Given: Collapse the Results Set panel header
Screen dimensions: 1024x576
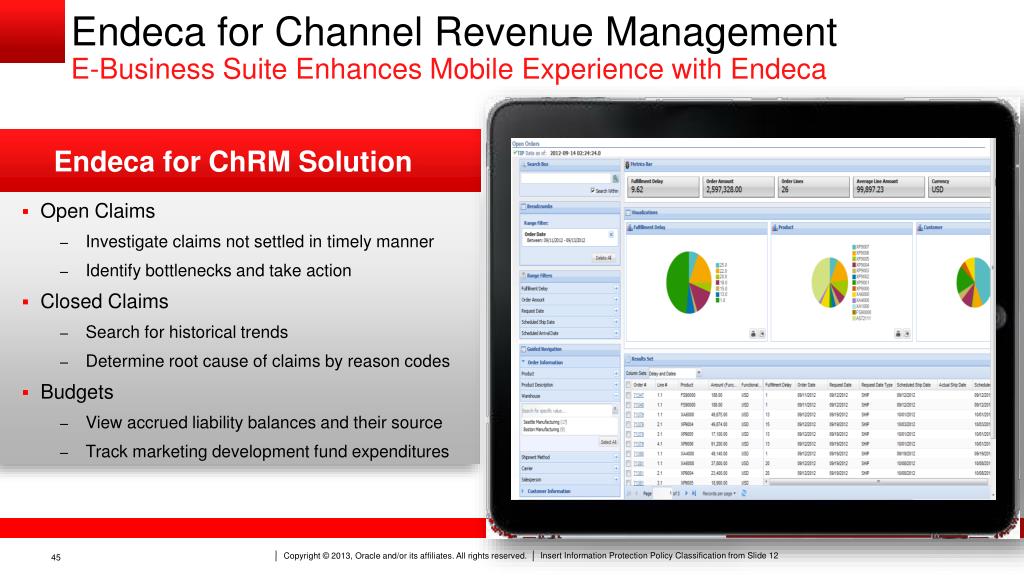Looking at the screenshot, I should [807, 359].
